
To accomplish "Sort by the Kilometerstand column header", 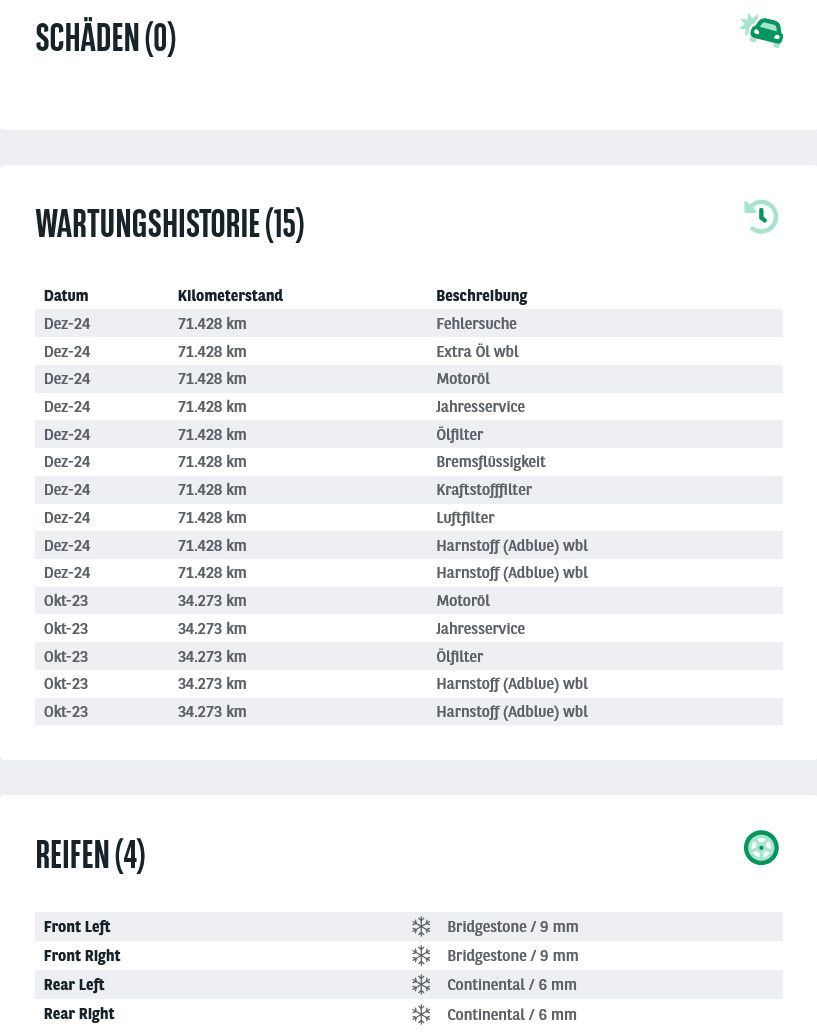I will tap(230, 296).
